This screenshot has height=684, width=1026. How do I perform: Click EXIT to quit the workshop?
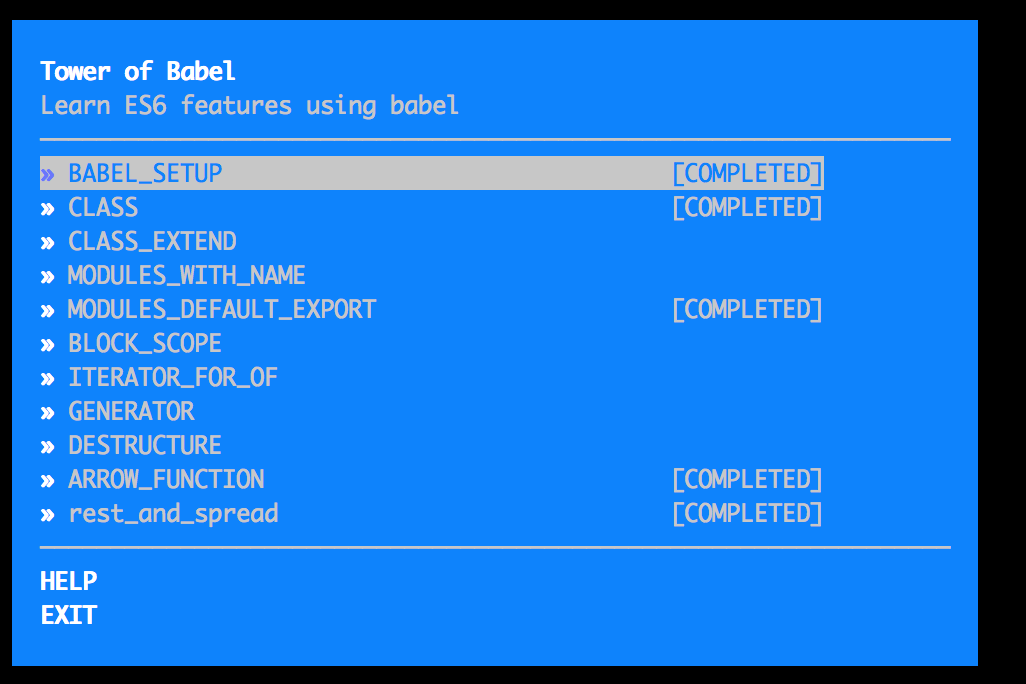(x=69, y=615)
